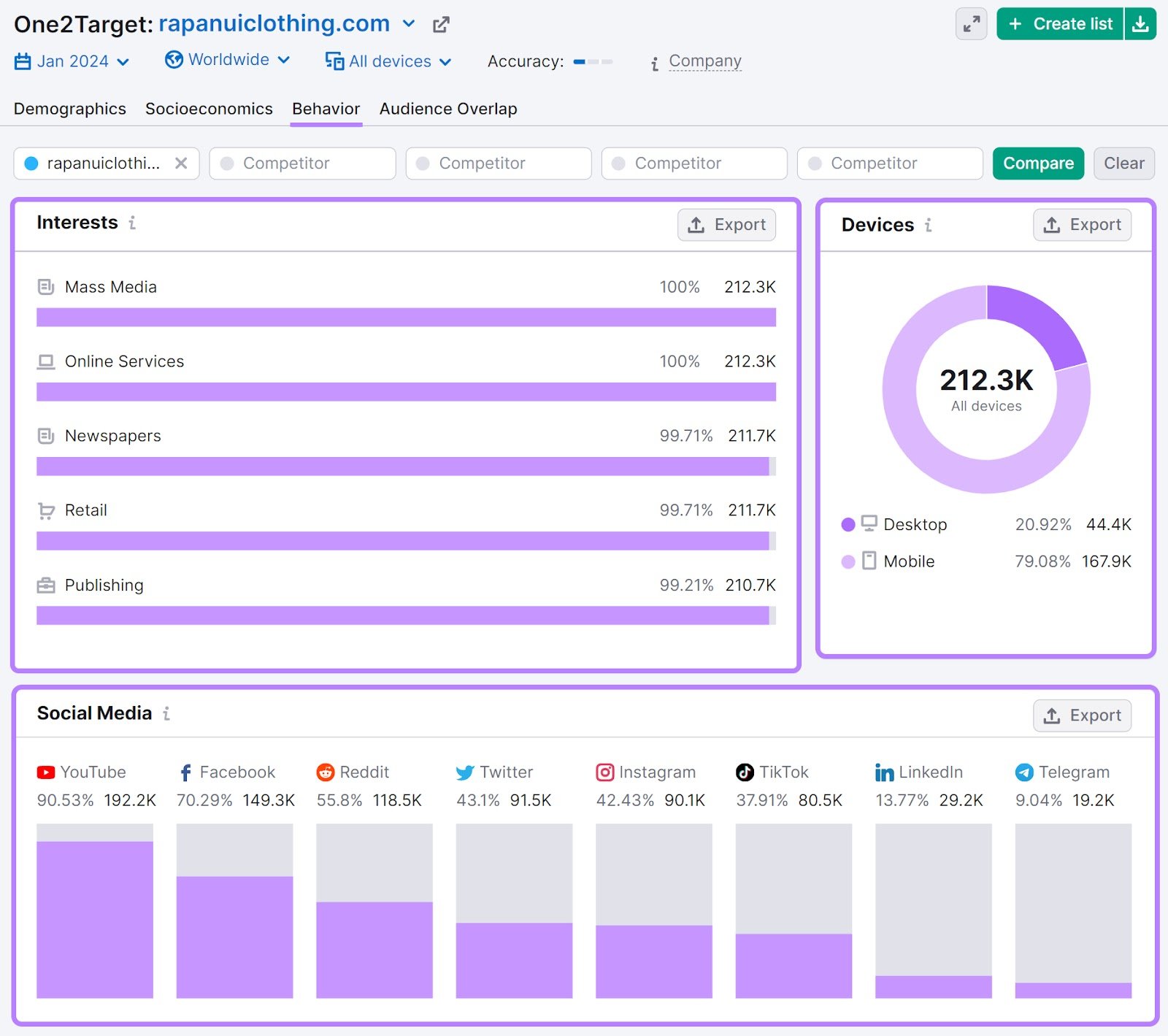Click the expand fullscreen icon near Create list
This screenshot has width=1168, height=1036.
coord(971,24)
